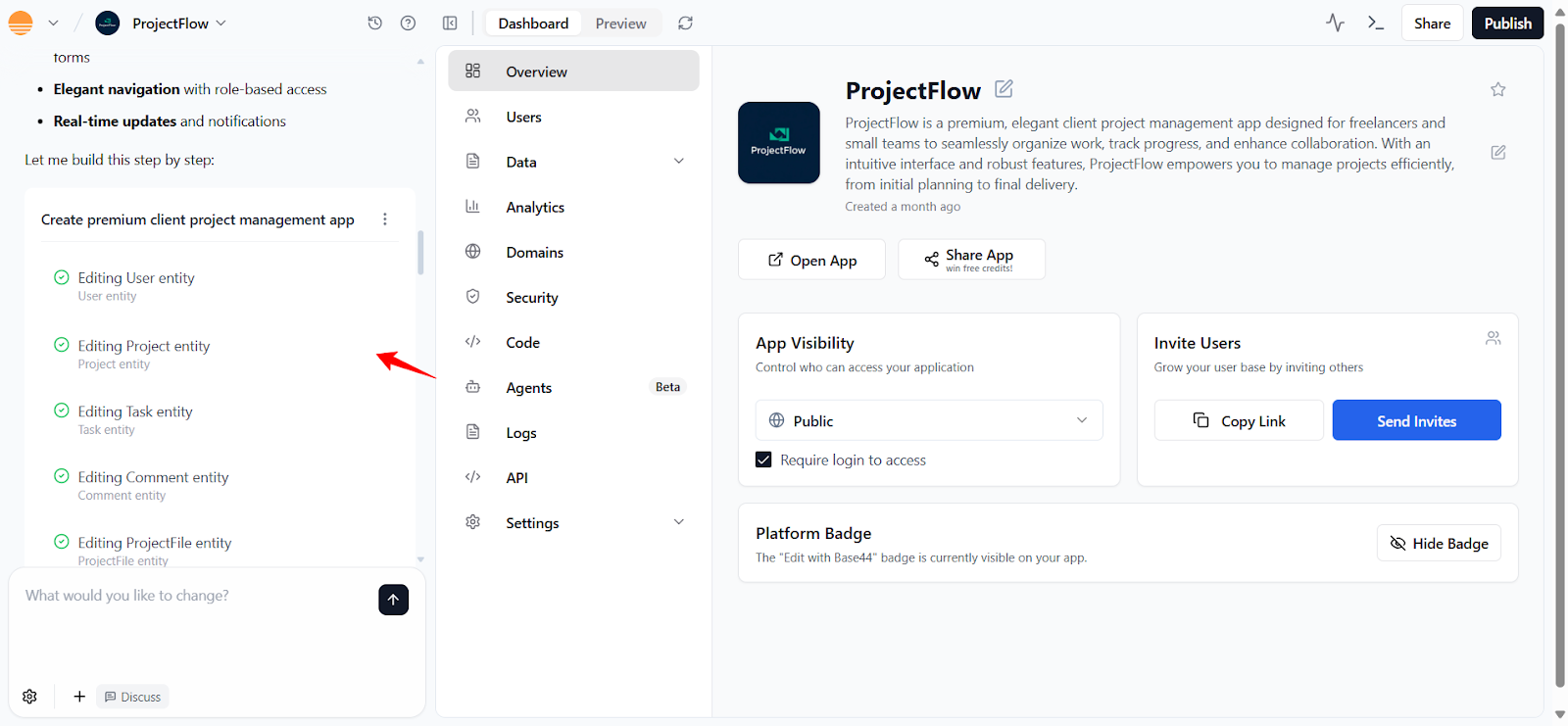Click the build steps list scrollbar
1568x726 pixels.
tap(420, 253)
